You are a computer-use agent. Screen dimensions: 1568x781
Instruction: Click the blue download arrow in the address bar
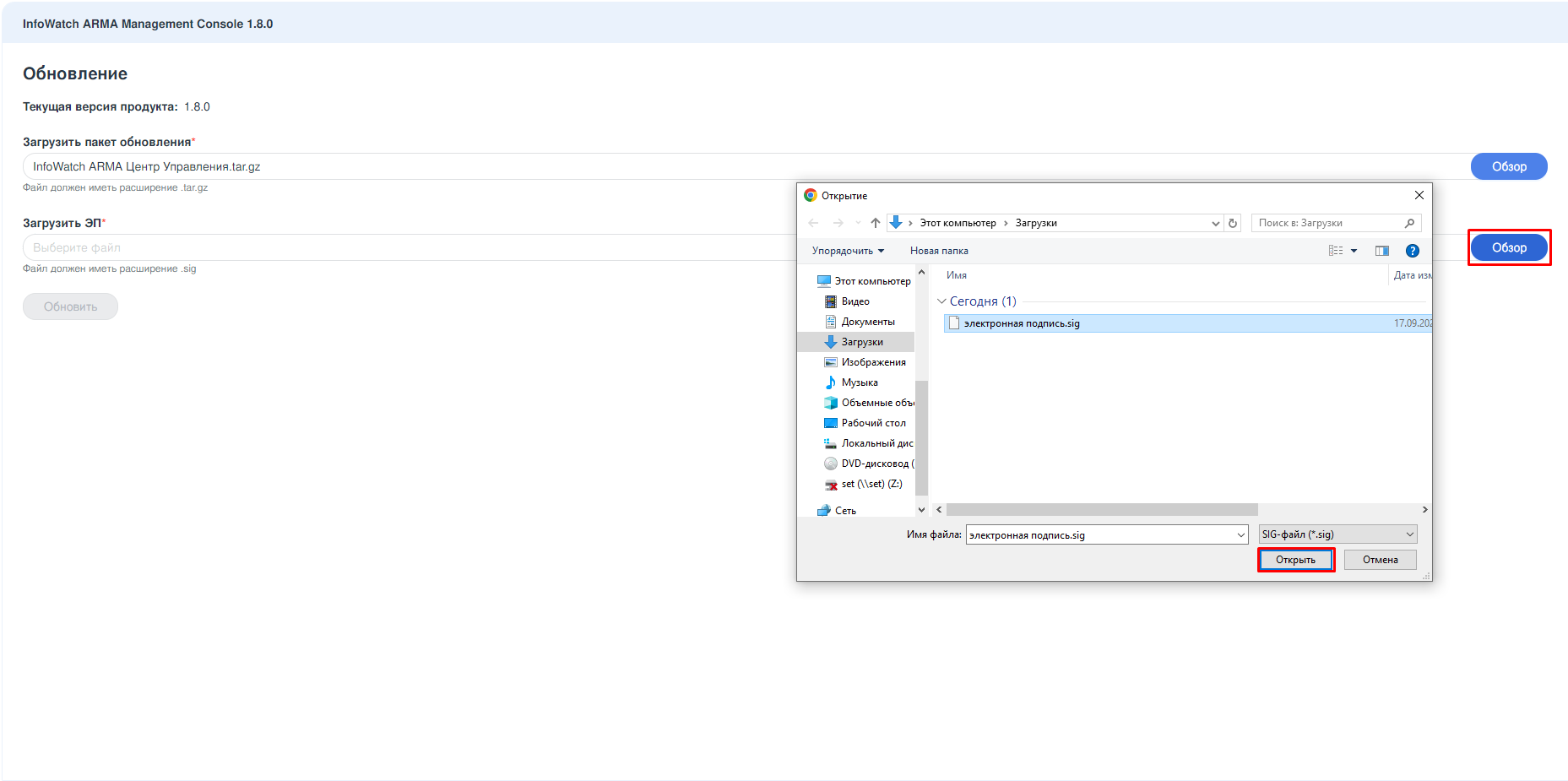(896, 222)
